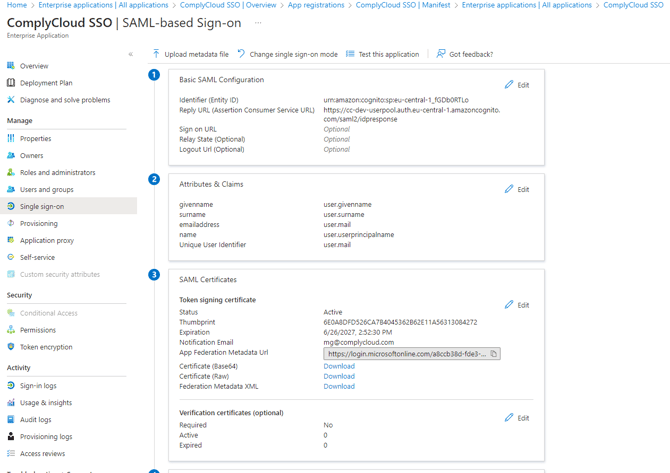This screenshot has height=473, width=670.
Task: Download the Certificate (Base64)
Action: [x=339, y=366]
